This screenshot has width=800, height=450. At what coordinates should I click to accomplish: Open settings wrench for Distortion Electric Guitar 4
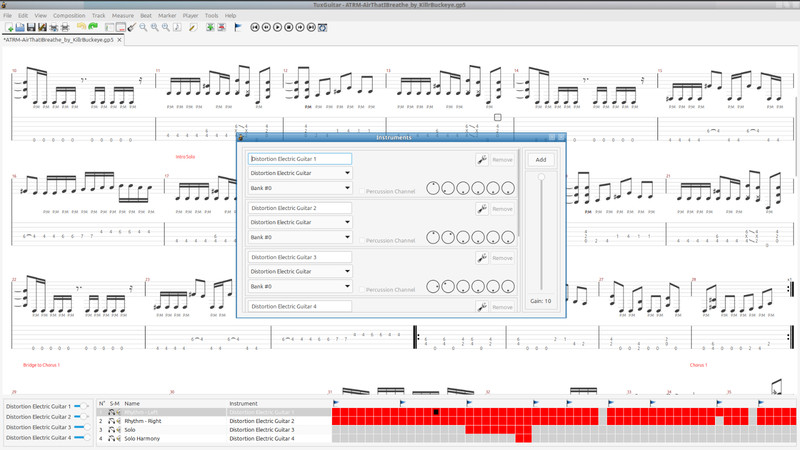pos(482,307)
